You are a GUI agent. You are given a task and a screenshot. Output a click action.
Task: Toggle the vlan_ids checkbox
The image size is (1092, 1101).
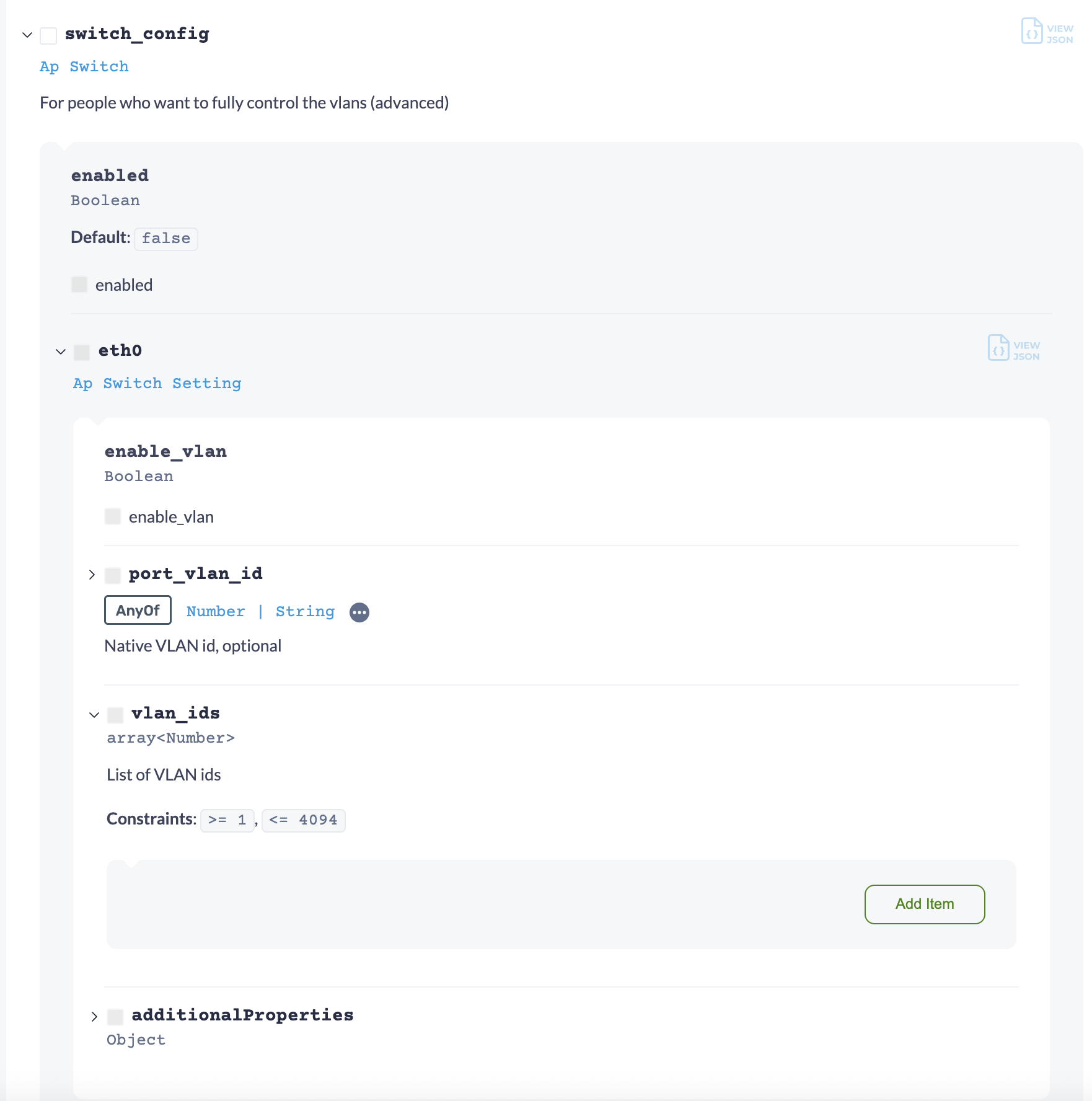click(115, 715)
